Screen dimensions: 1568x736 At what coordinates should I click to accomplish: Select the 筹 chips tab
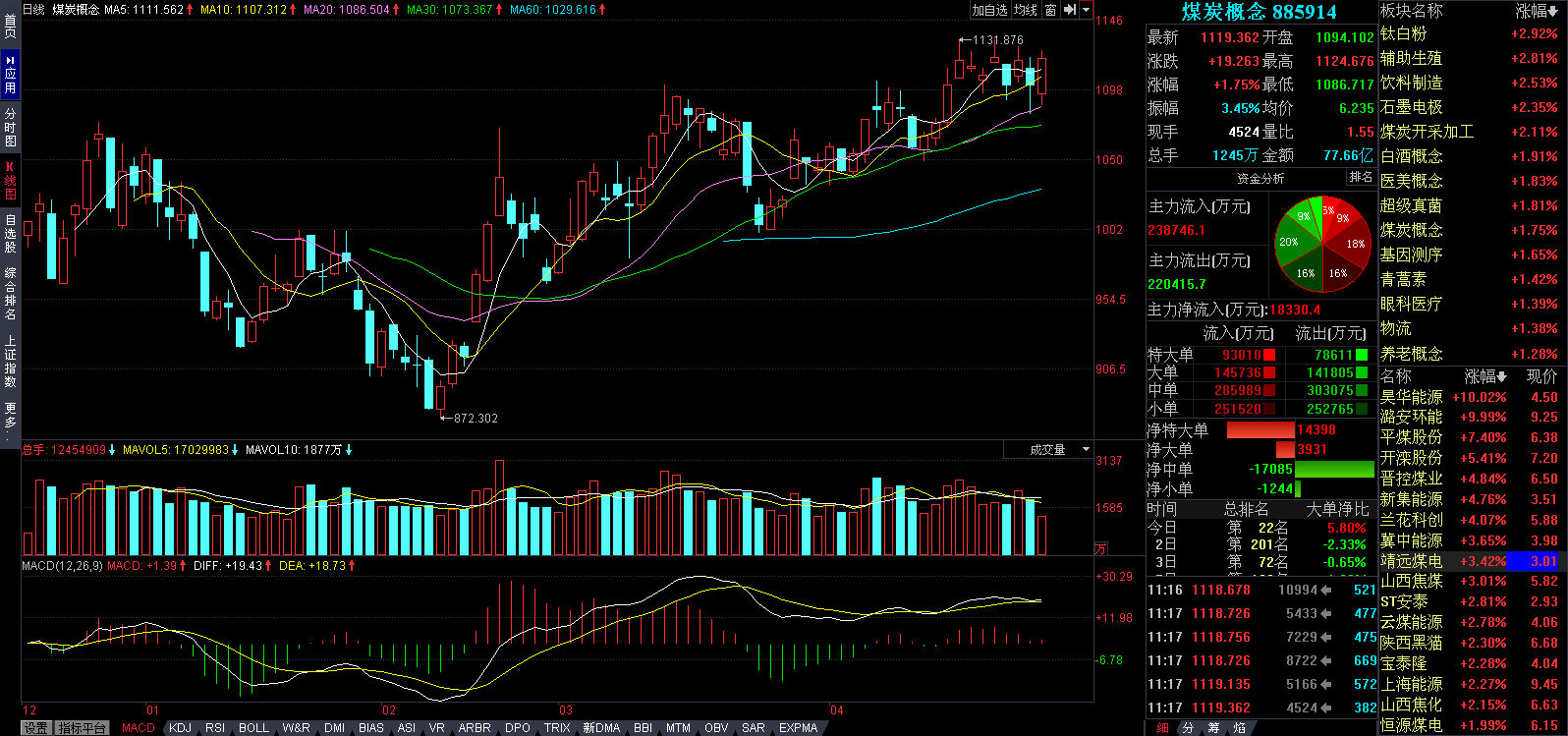tap(1213, 728)
